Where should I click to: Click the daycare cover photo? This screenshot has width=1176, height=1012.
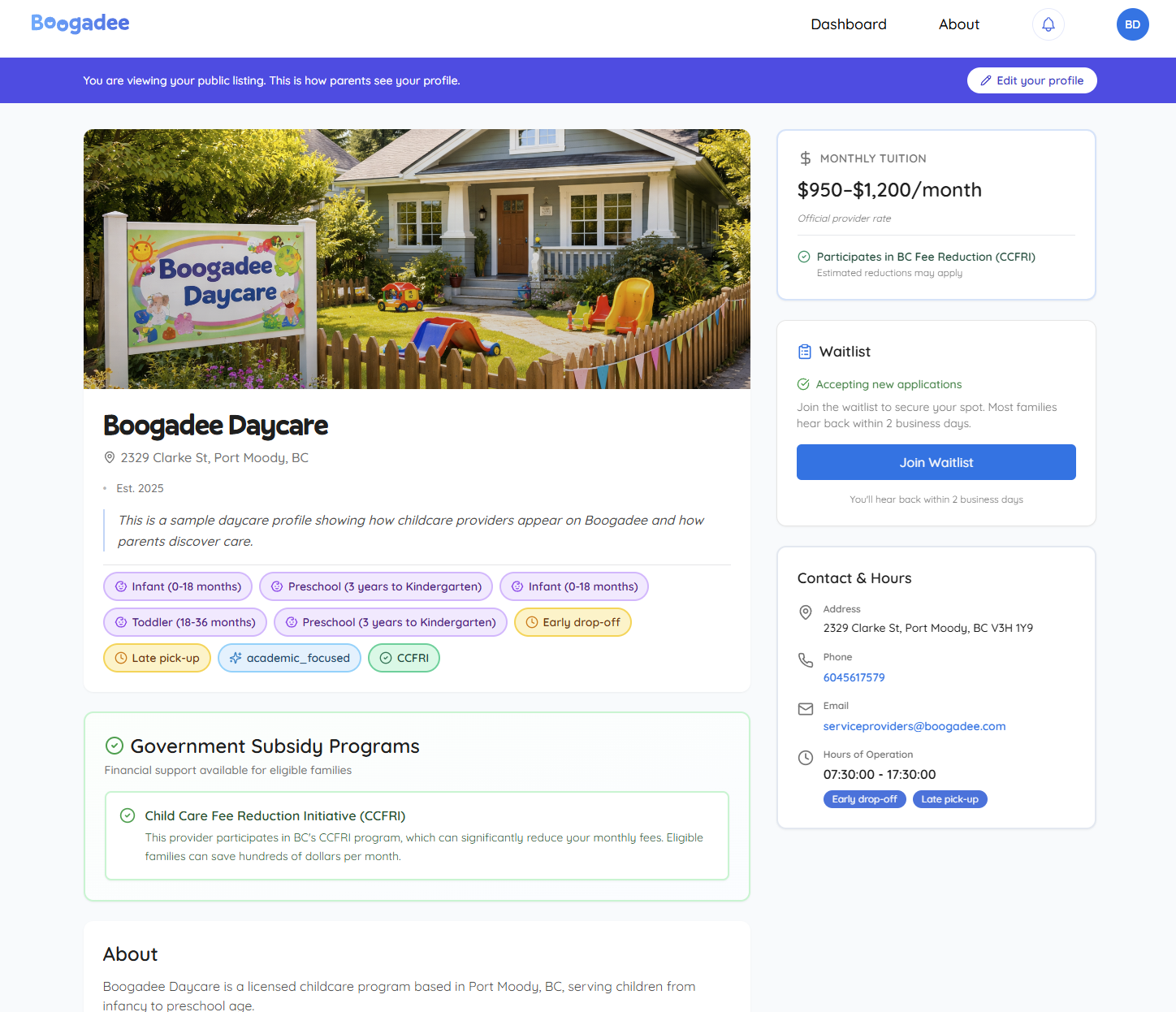coord(417,259)
